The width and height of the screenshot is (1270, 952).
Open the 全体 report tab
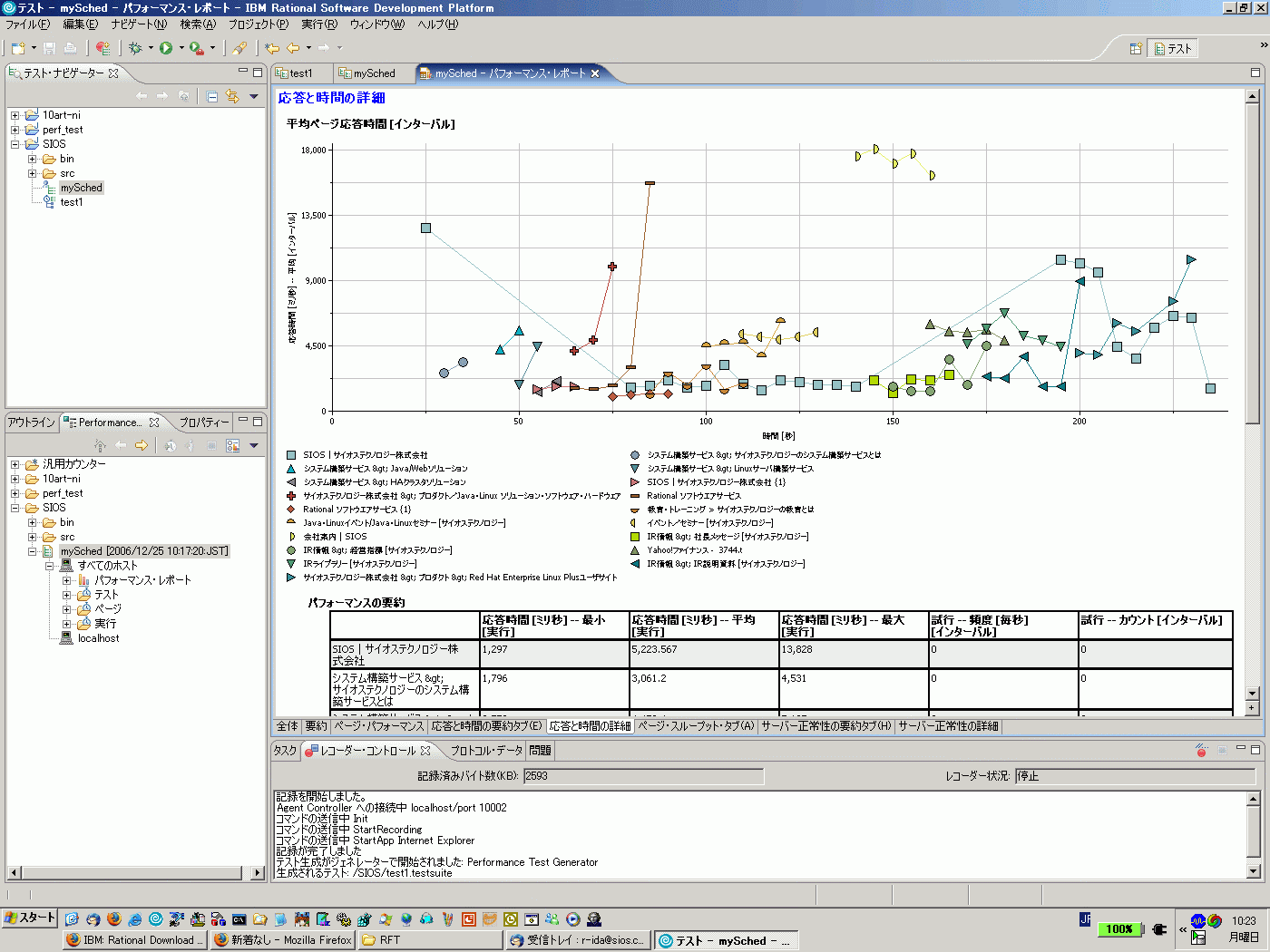[288, 726]
